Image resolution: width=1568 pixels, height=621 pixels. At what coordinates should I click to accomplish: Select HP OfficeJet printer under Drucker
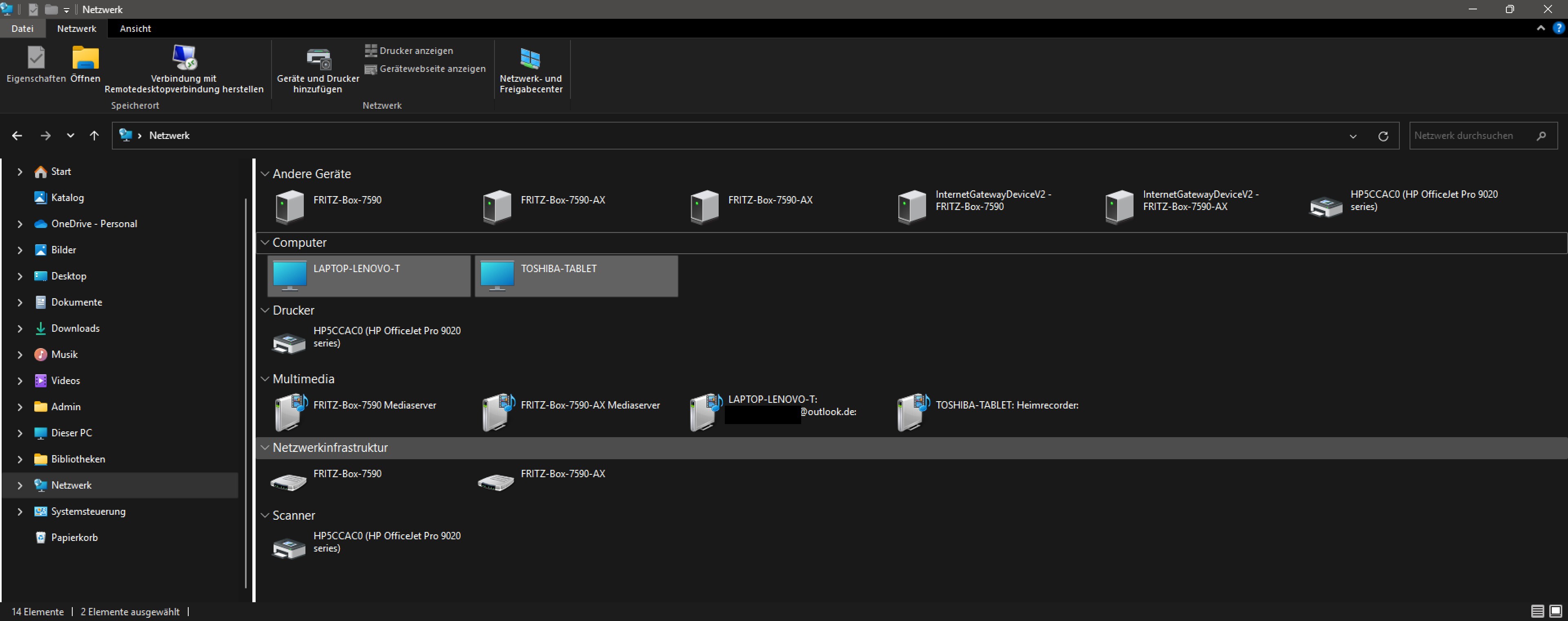[x=289, y=343]
